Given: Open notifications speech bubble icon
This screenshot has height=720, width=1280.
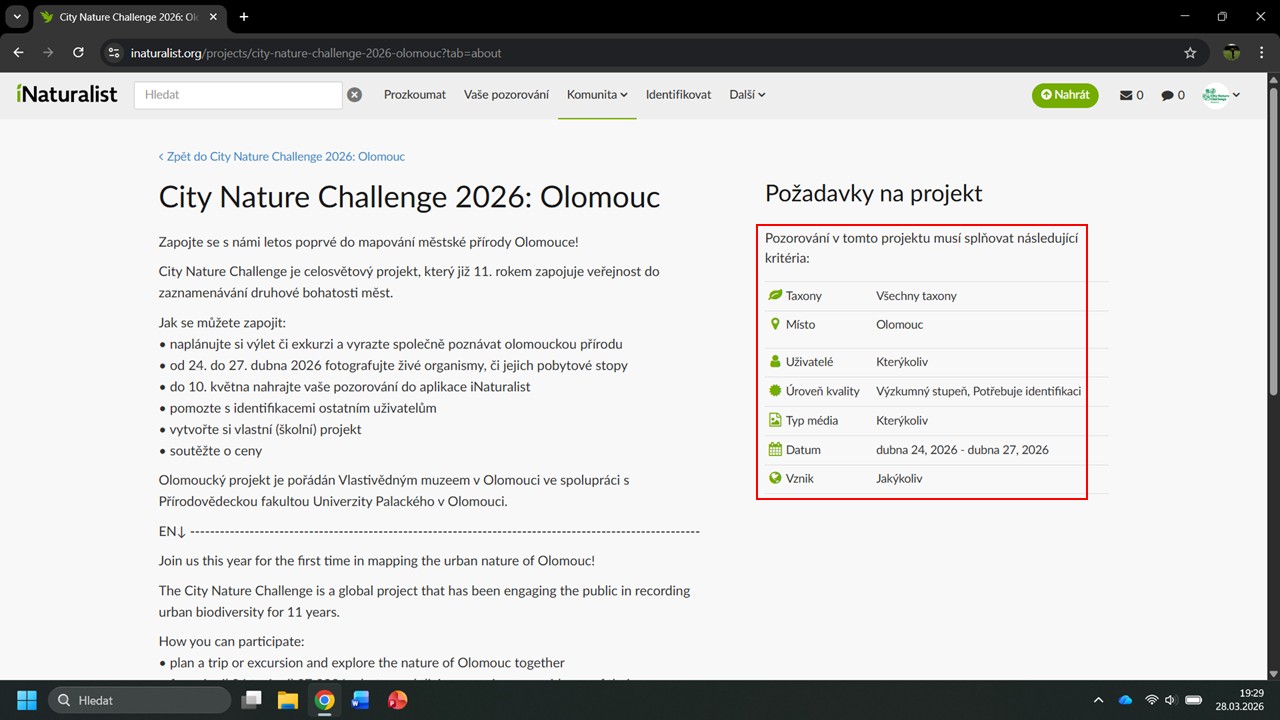Looking at the screenshot, I should [1172, 95].
